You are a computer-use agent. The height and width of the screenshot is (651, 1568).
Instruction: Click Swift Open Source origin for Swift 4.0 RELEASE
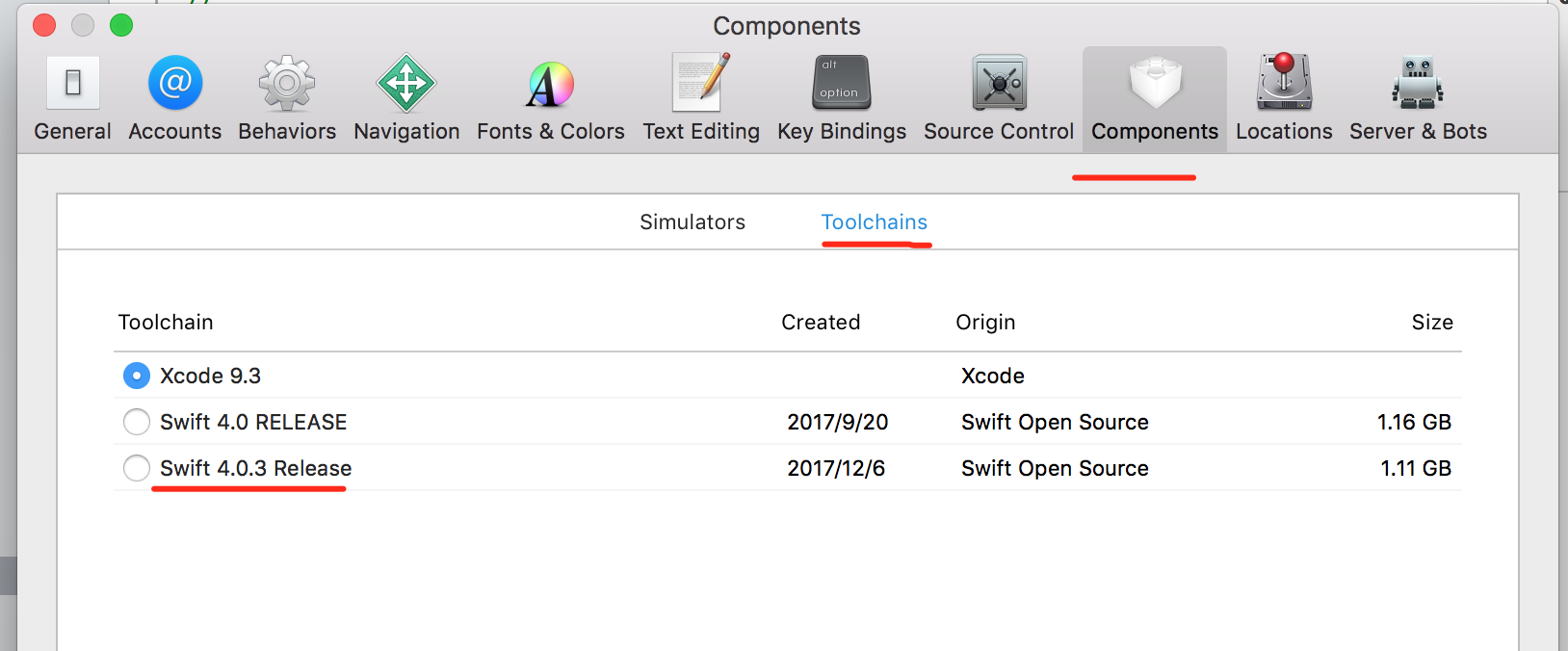[1055, 422]
